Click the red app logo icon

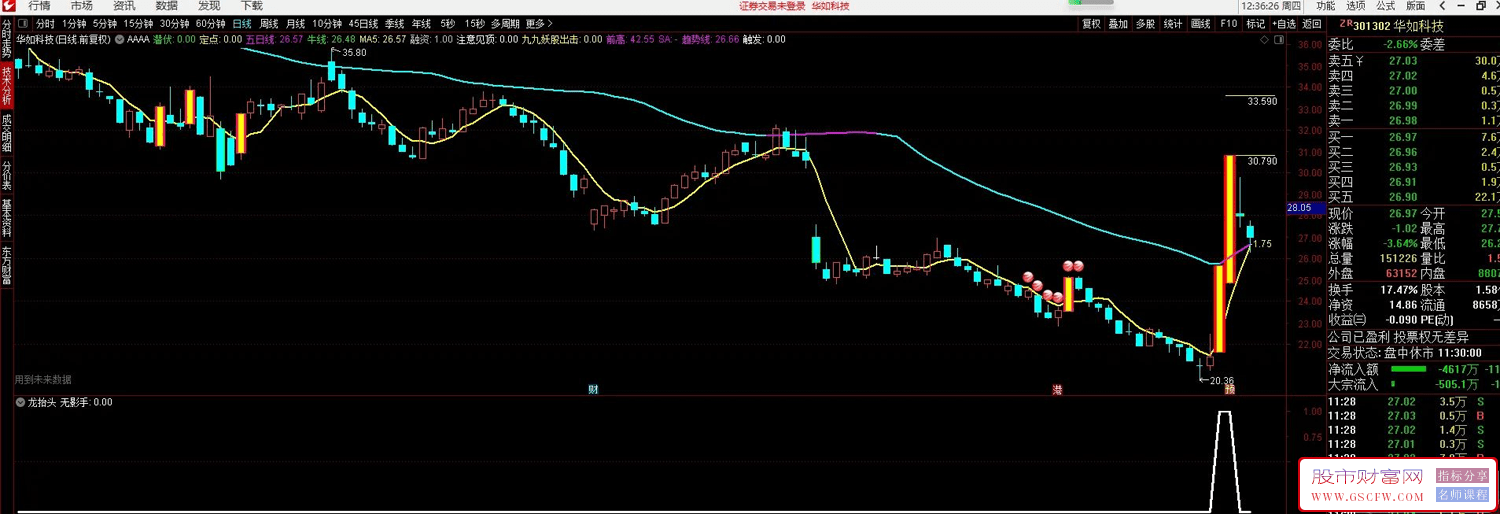click(x=8, y=6)
